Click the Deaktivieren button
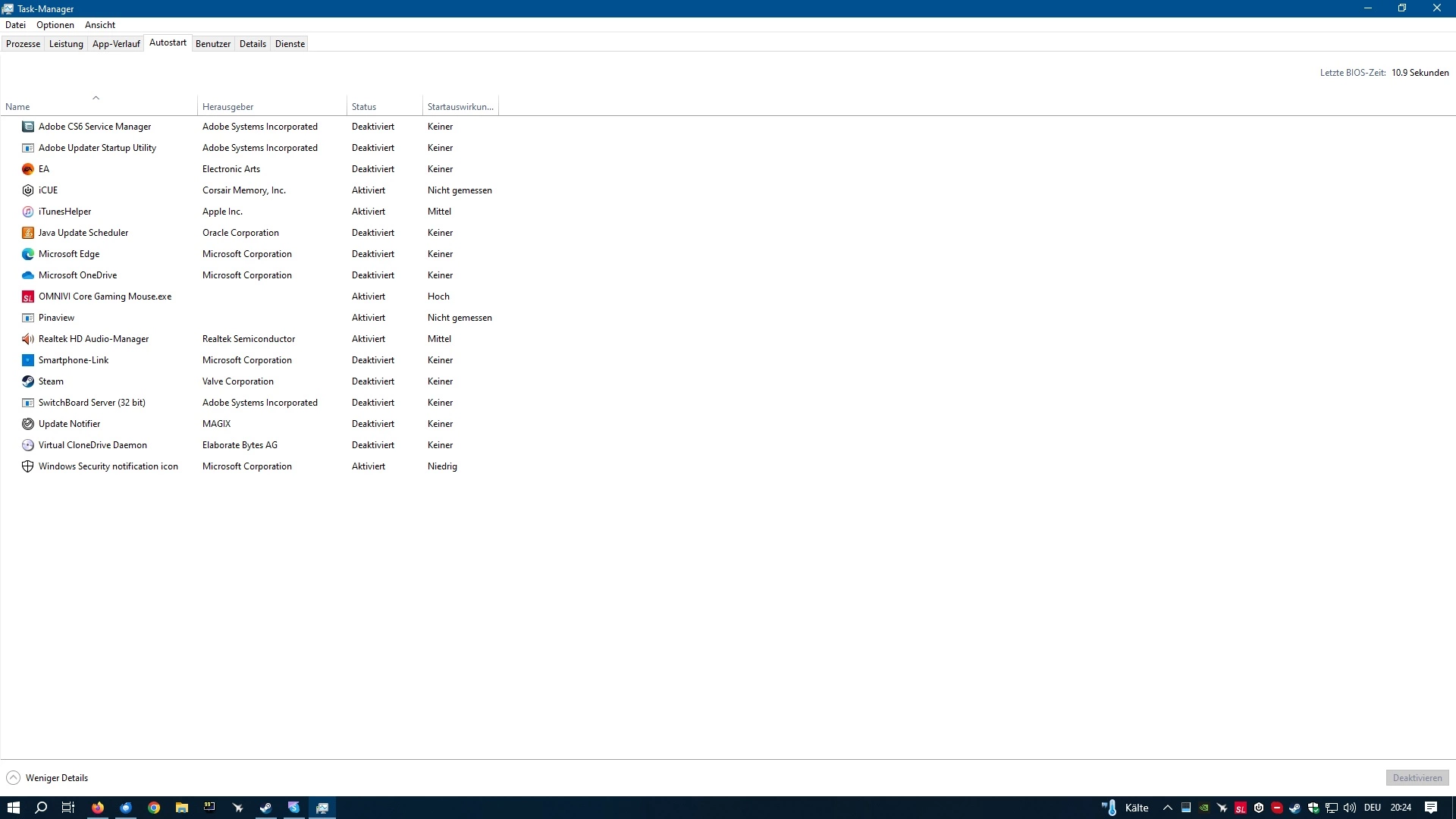 click(1417, 778)
